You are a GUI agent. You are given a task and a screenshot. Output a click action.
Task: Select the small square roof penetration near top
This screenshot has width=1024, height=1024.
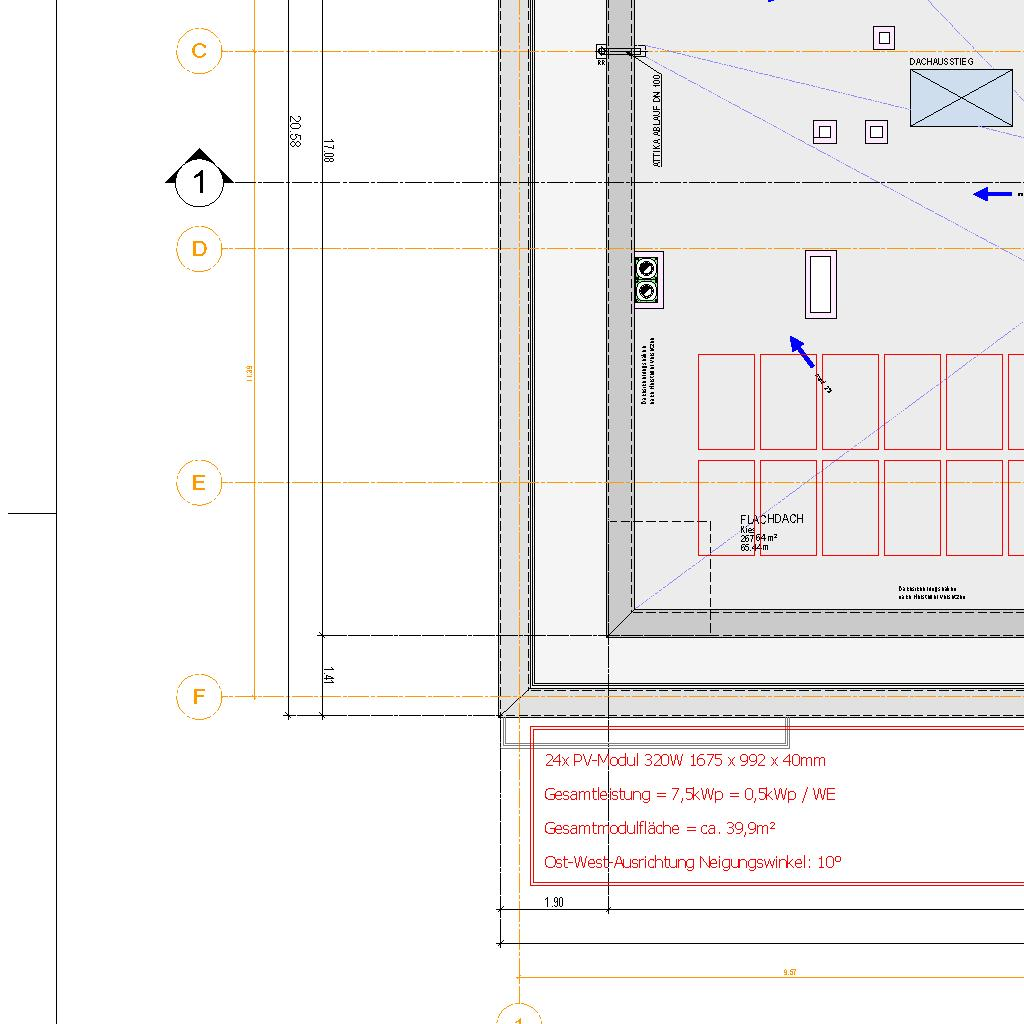[x=883, y=38]
